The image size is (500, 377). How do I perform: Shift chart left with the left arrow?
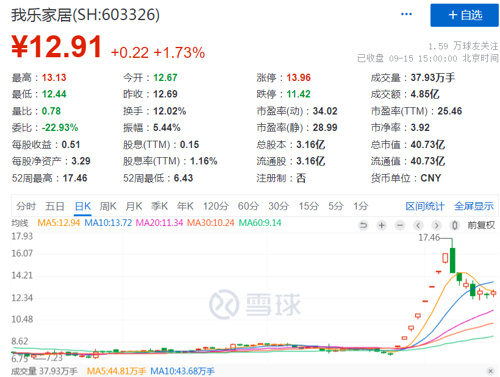tap(418, 226)
